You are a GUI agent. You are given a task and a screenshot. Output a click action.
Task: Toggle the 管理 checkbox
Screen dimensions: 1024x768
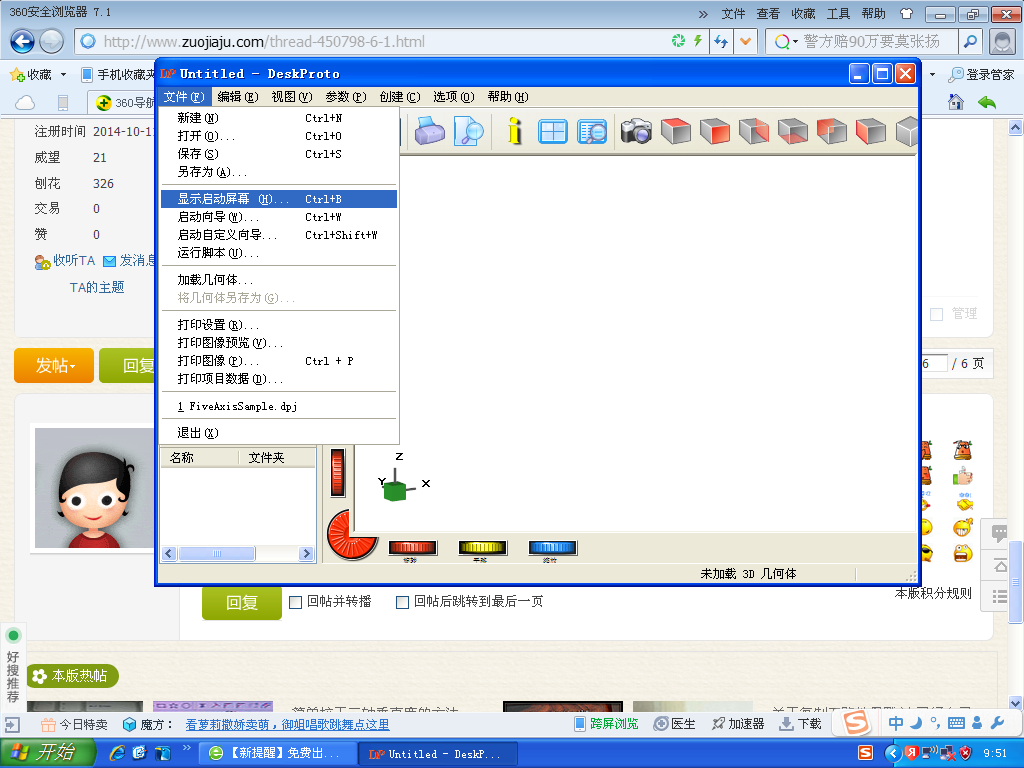pos(936,314)
